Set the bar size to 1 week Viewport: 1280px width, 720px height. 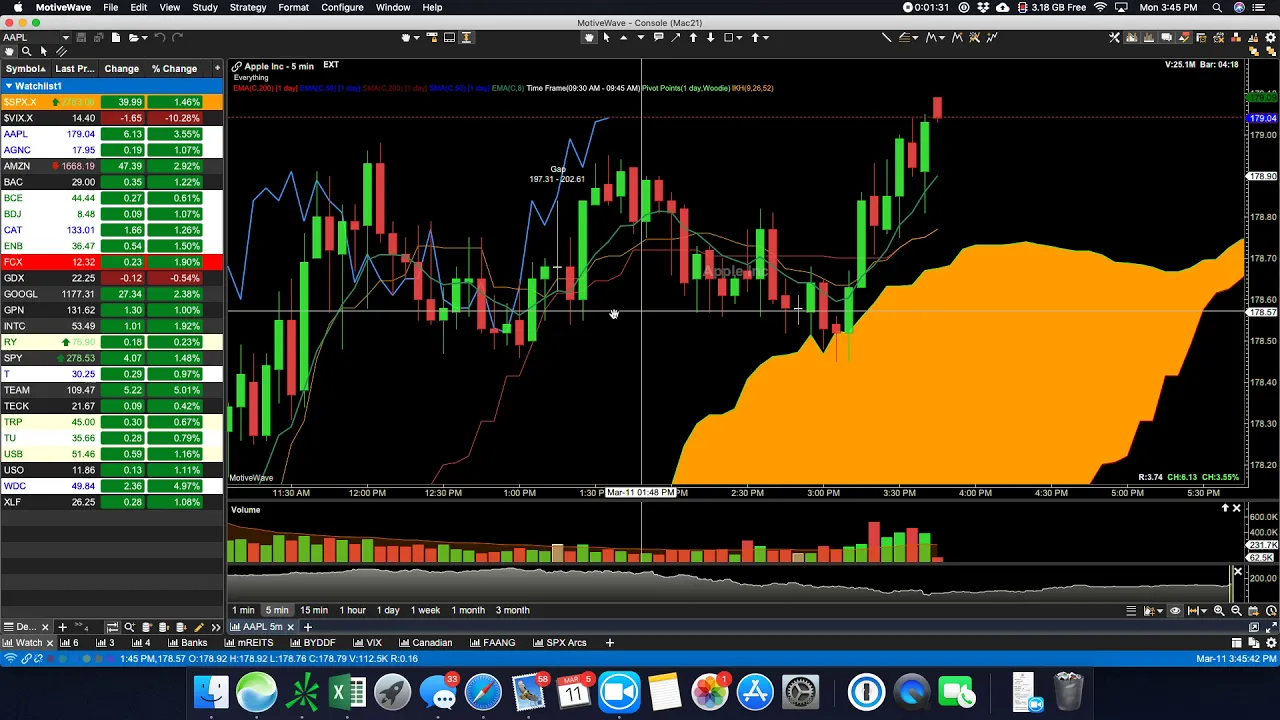[x=425, y=610]
